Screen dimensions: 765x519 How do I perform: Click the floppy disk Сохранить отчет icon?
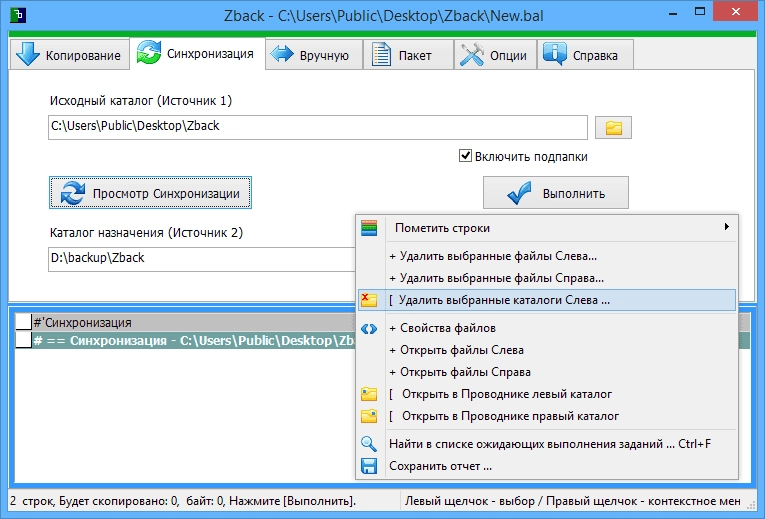[369, 466]
